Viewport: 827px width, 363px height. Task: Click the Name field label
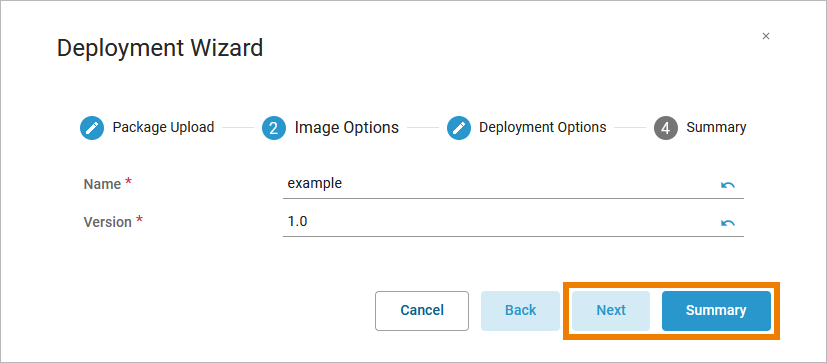click(x=102, y=184)
